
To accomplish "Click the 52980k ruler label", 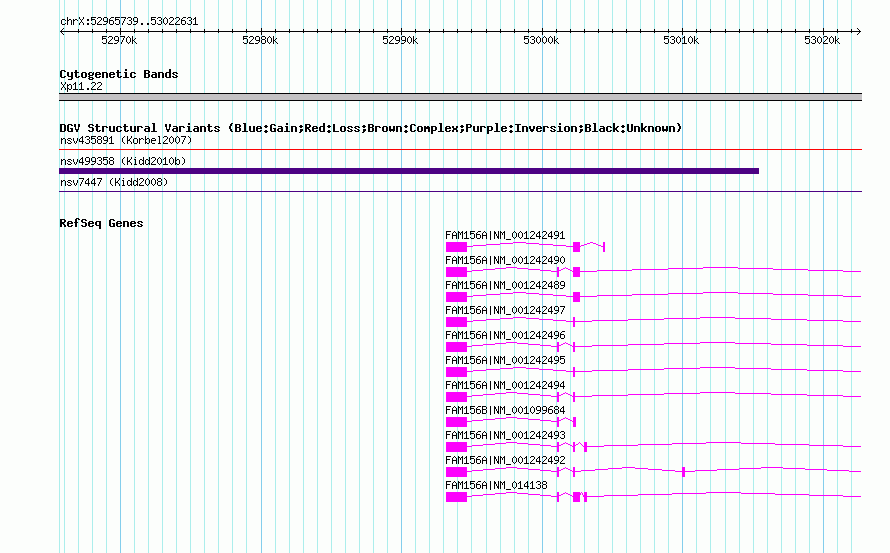I will pyautogui.click(x=260, y=40).
